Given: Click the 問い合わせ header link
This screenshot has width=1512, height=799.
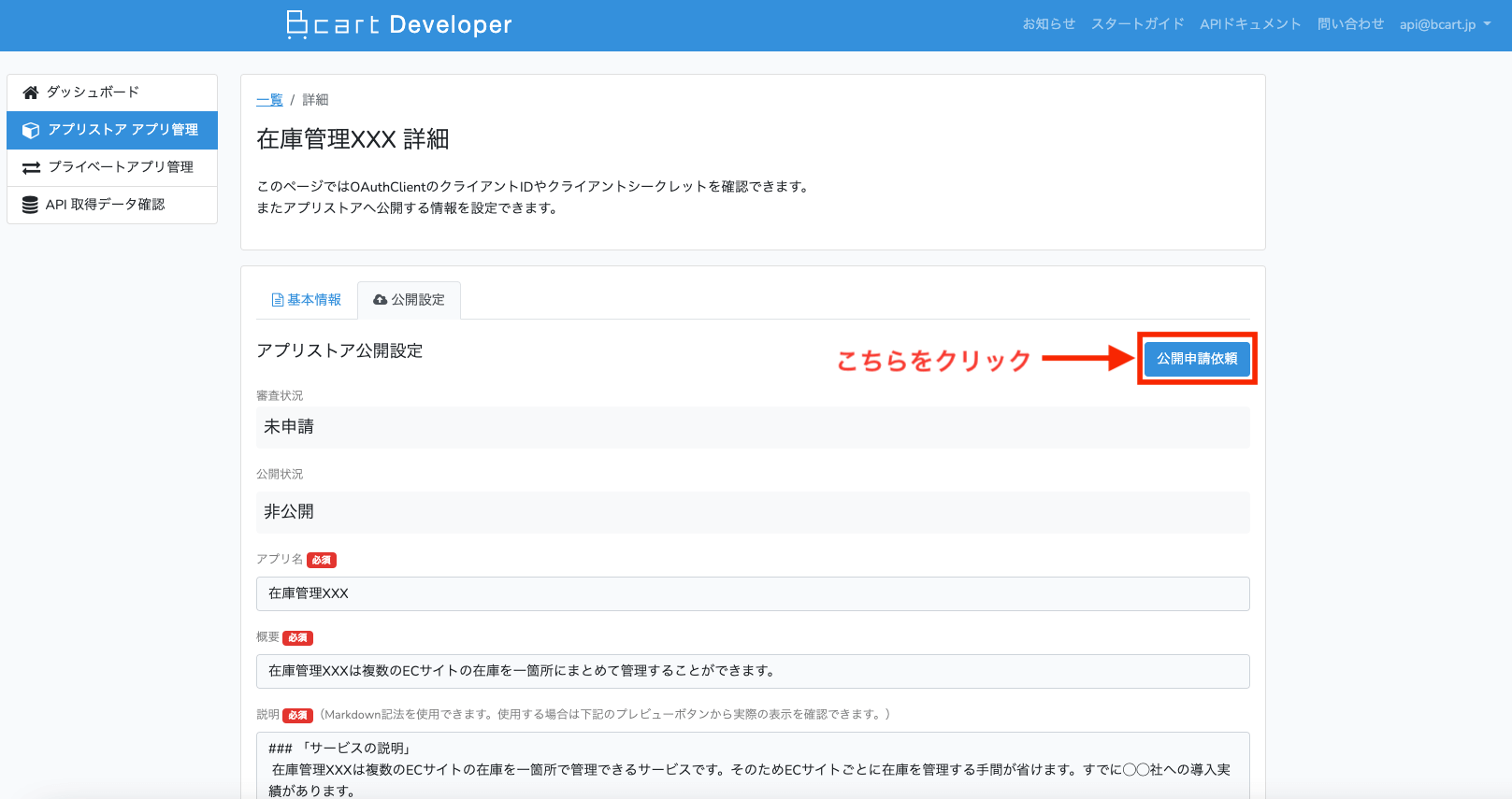Looking at the screenshot, I should [1350, 24].
